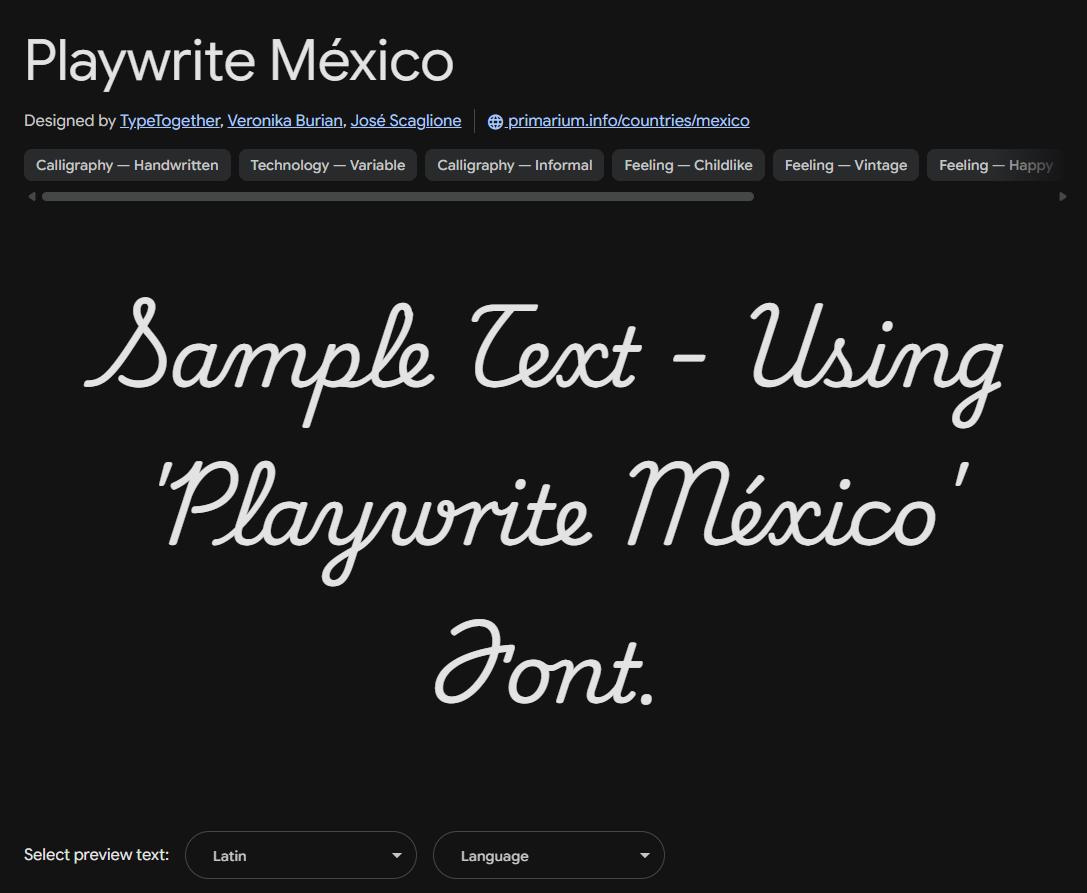This screenshot has height=893, width=1087.
Task: Click the 'Select preview text:' label
Action: (96, 855)
